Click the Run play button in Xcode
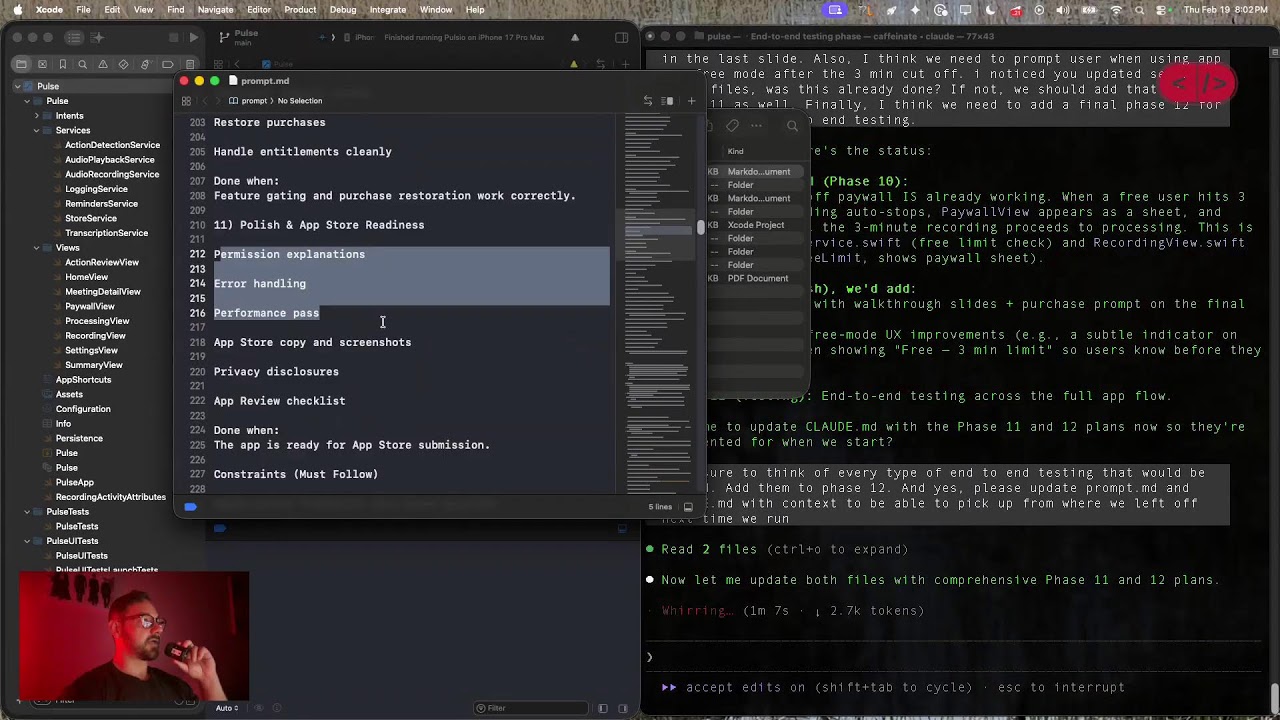 point(194,37)
